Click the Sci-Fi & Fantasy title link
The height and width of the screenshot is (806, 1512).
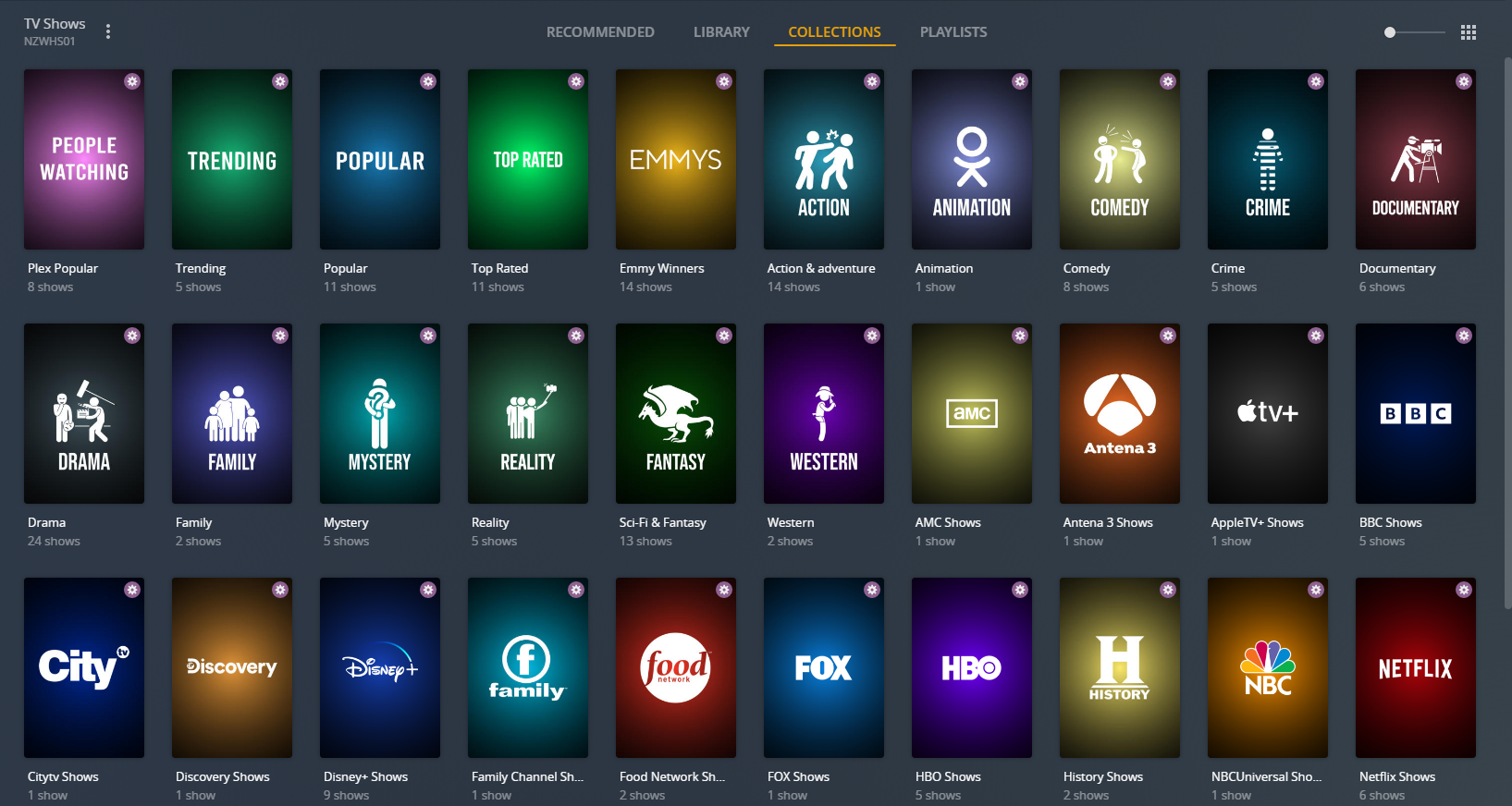coord(662,522)
